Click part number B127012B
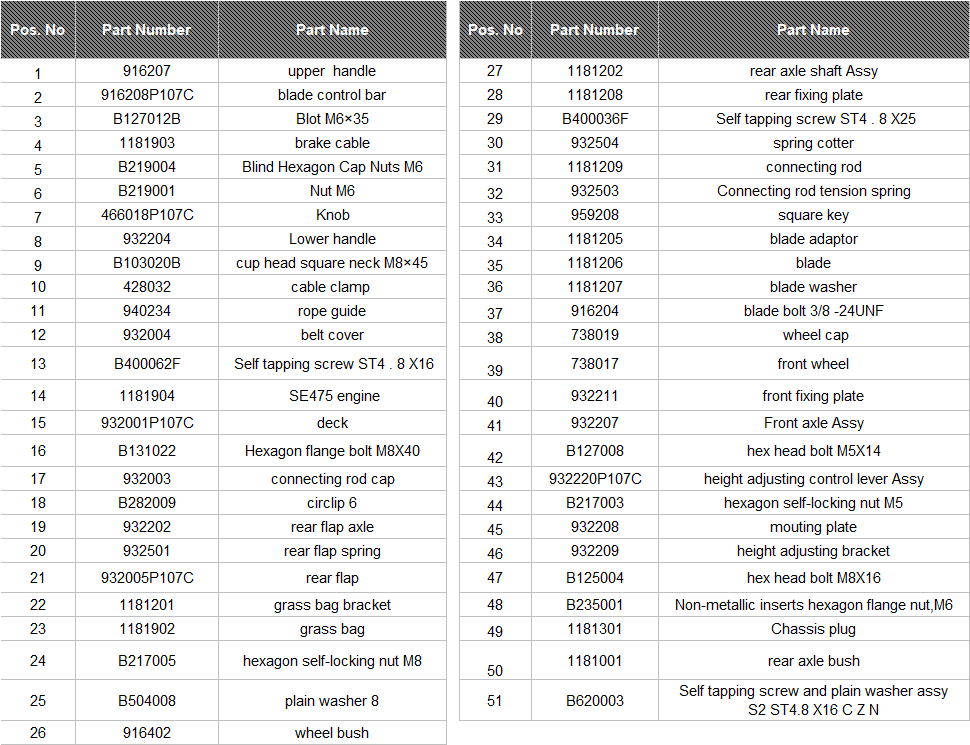970x745 pixels. [x=147, y=119]
